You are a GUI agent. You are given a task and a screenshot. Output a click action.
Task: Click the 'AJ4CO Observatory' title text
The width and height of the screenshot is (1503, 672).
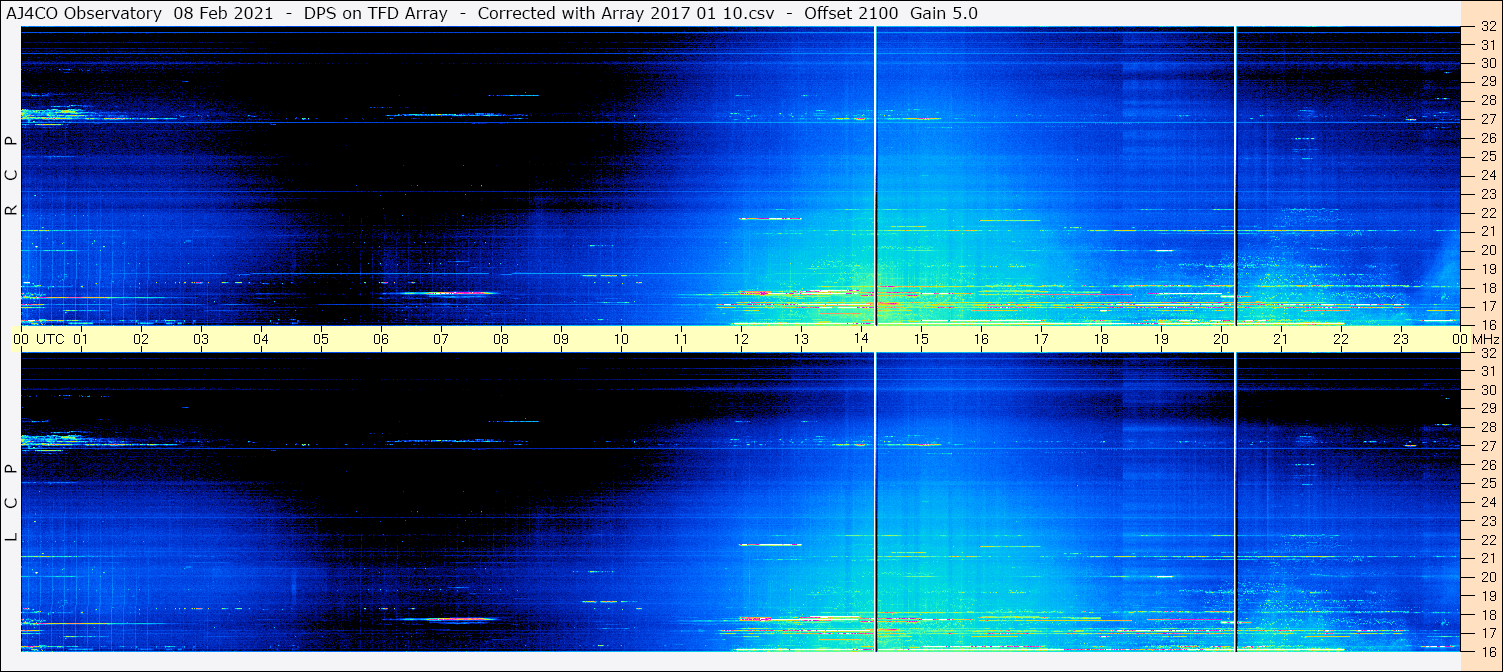[84, 13]
